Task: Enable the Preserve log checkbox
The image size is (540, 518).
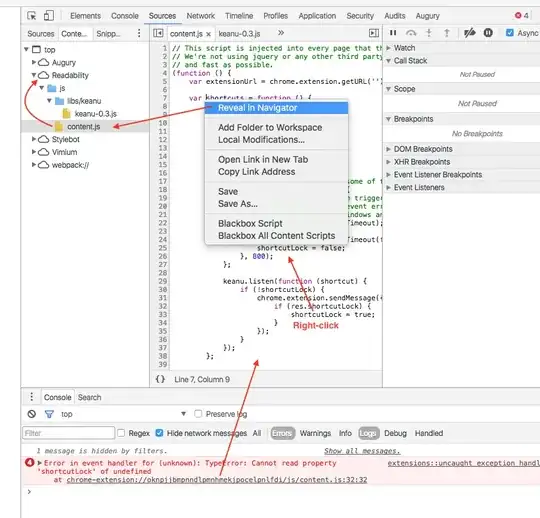Action: tap(198, 414)
